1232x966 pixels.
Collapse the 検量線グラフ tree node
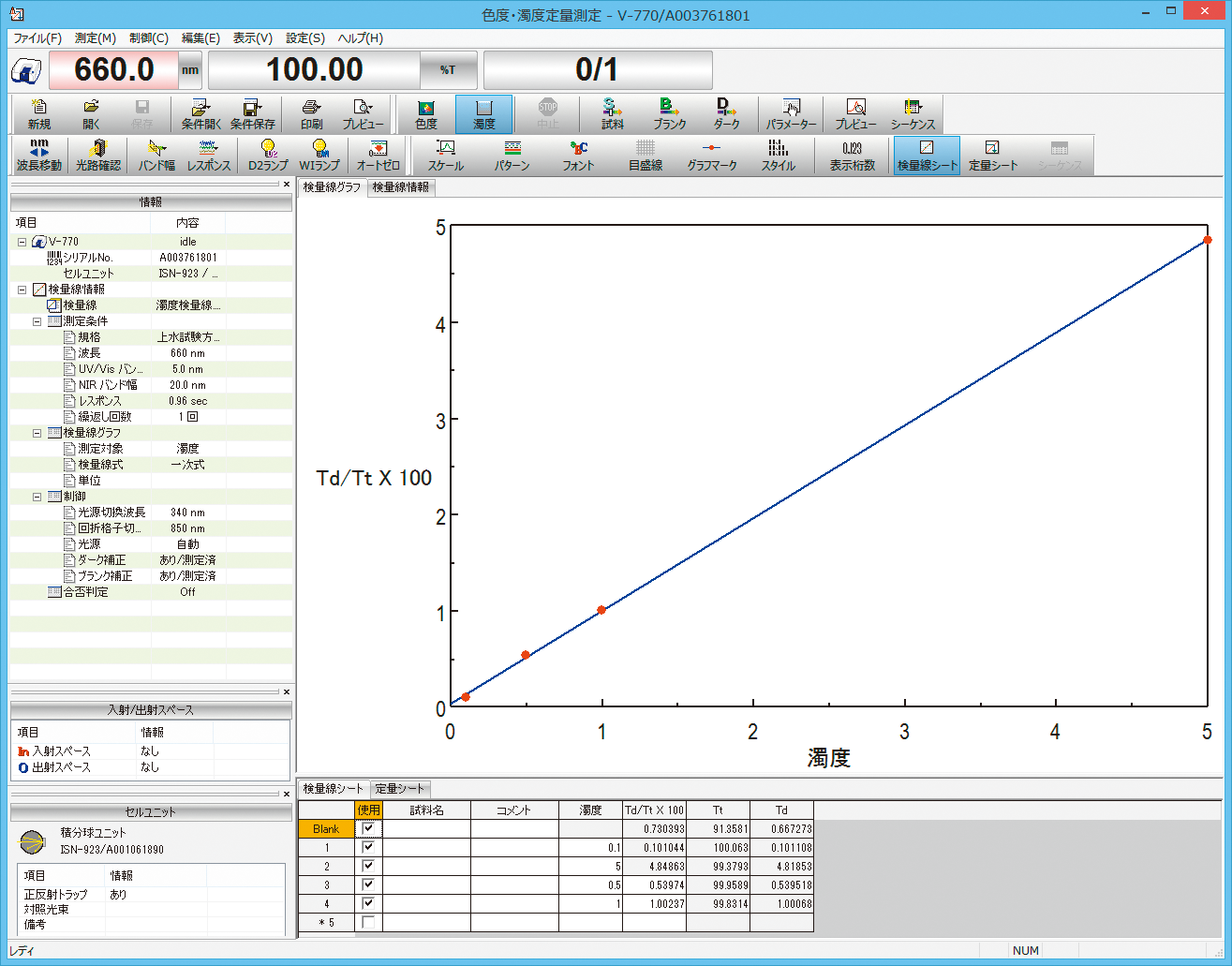[37, 433]
